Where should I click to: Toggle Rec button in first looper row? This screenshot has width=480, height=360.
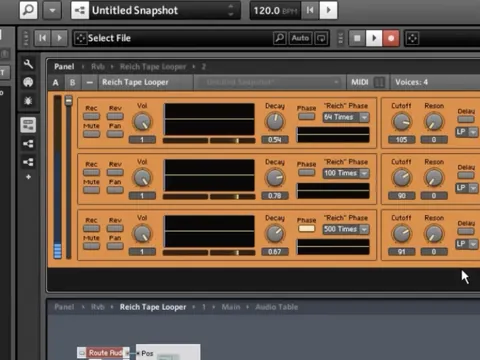(91, 116)
